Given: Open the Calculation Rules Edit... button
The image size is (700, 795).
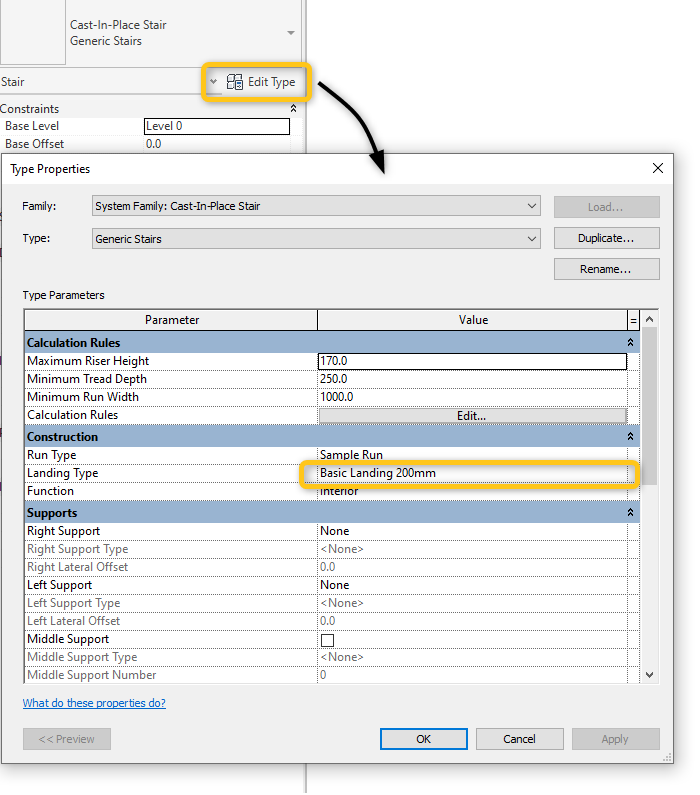Looking at the screenshot, I should (x=472, y=416).
